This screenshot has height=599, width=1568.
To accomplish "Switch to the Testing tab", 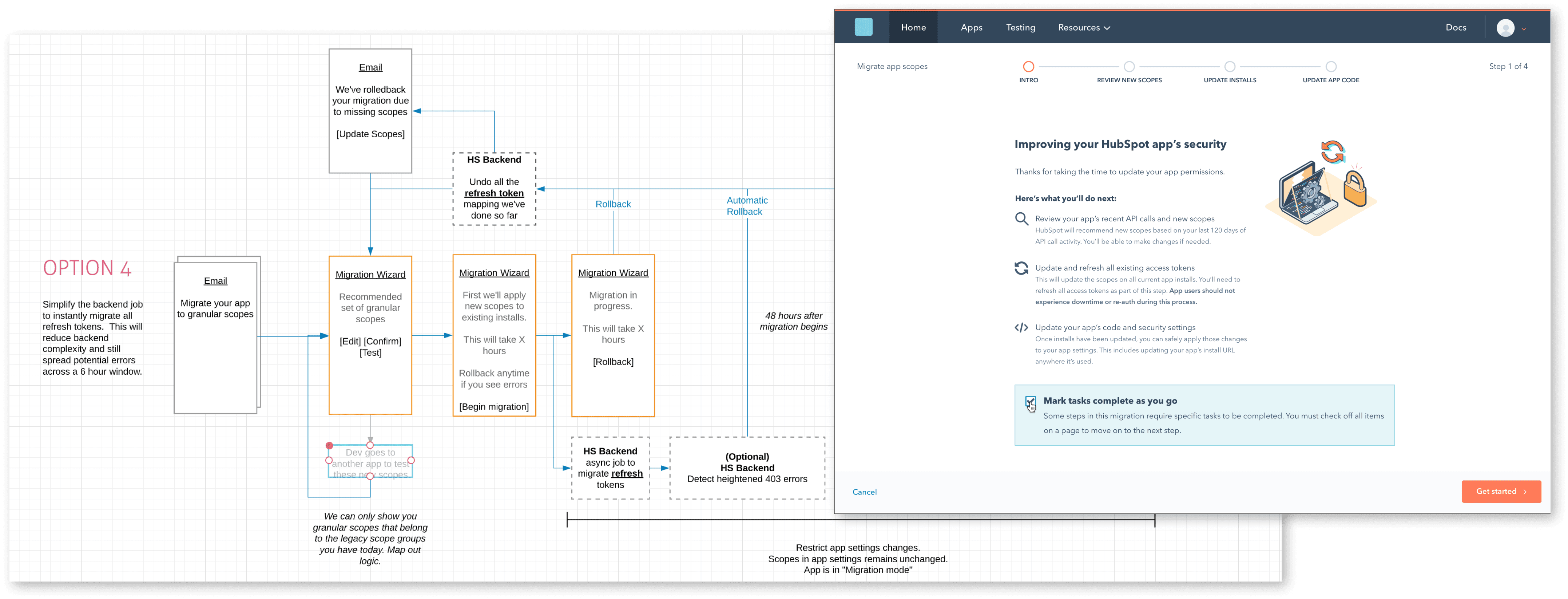I will click(1020, 28).
